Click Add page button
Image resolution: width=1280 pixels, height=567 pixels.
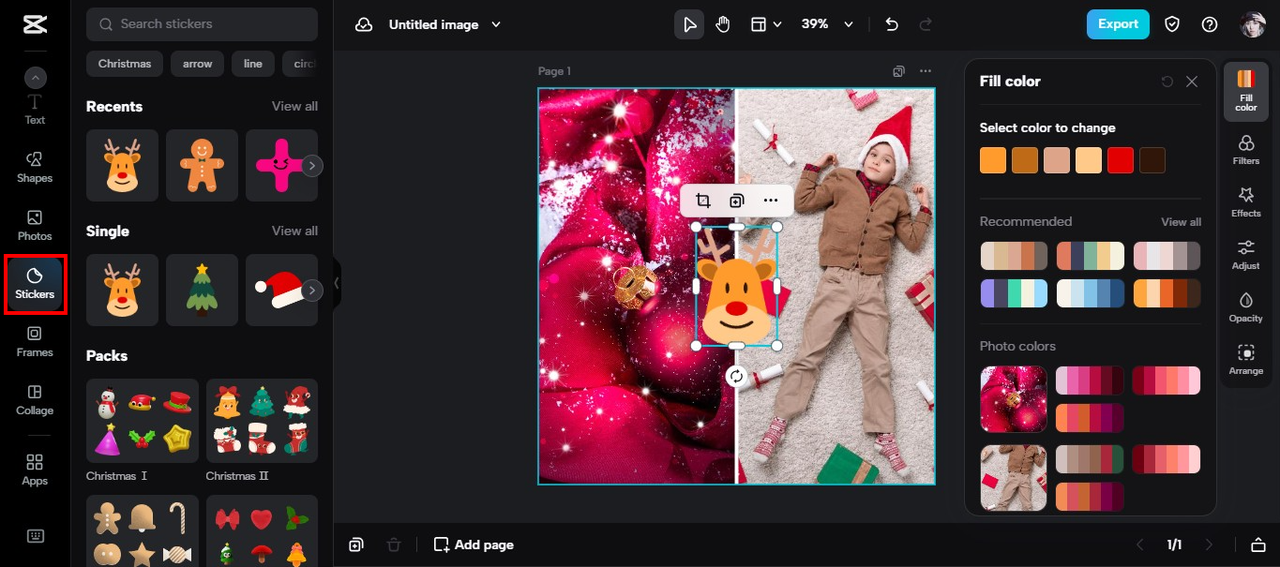[474, 545]
